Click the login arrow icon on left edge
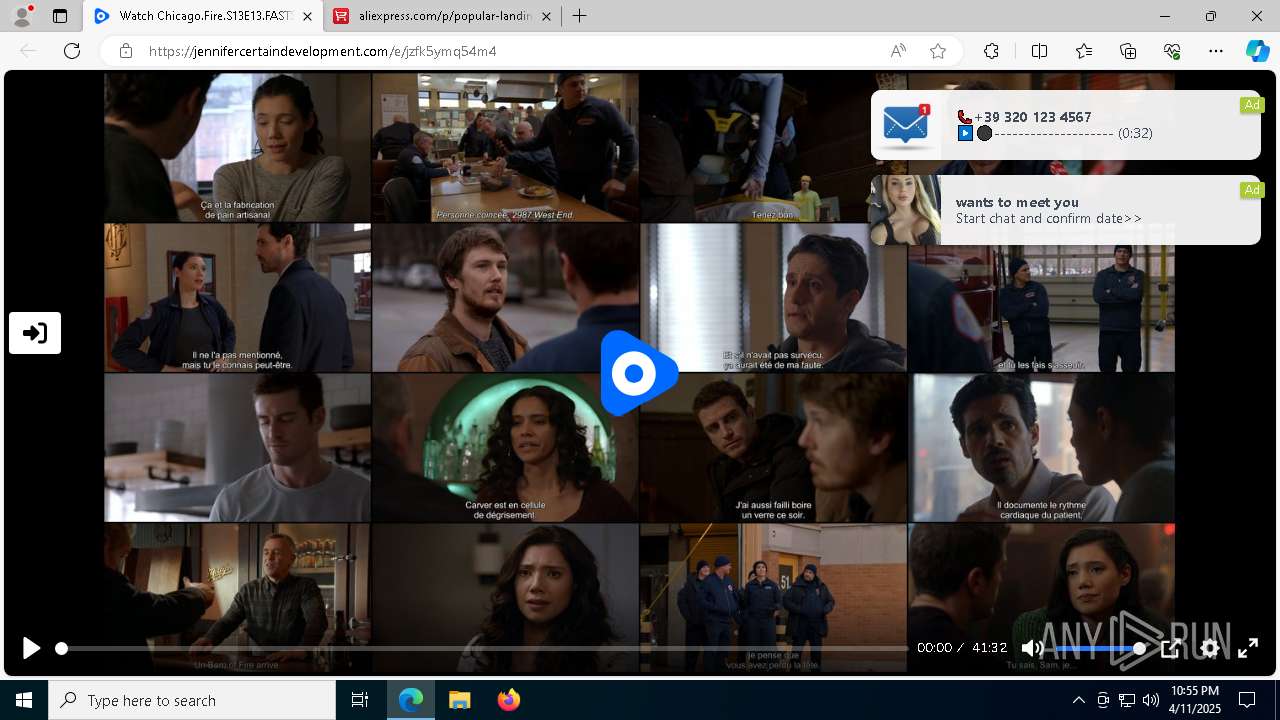Image resolution: width=1280 pixels, height=720 pixels. point(35,333)
